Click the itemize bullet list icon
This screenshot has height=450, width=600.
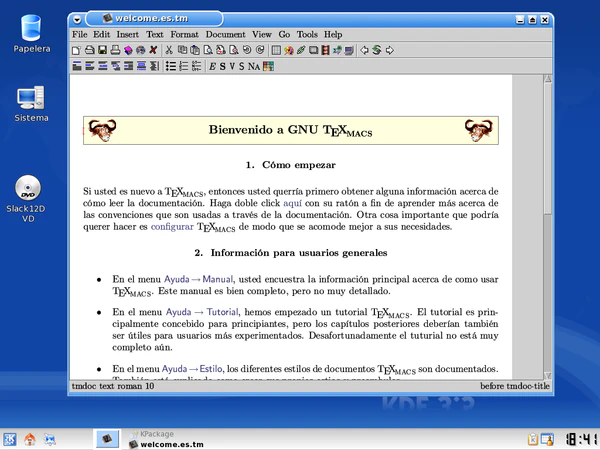point(170,66)
